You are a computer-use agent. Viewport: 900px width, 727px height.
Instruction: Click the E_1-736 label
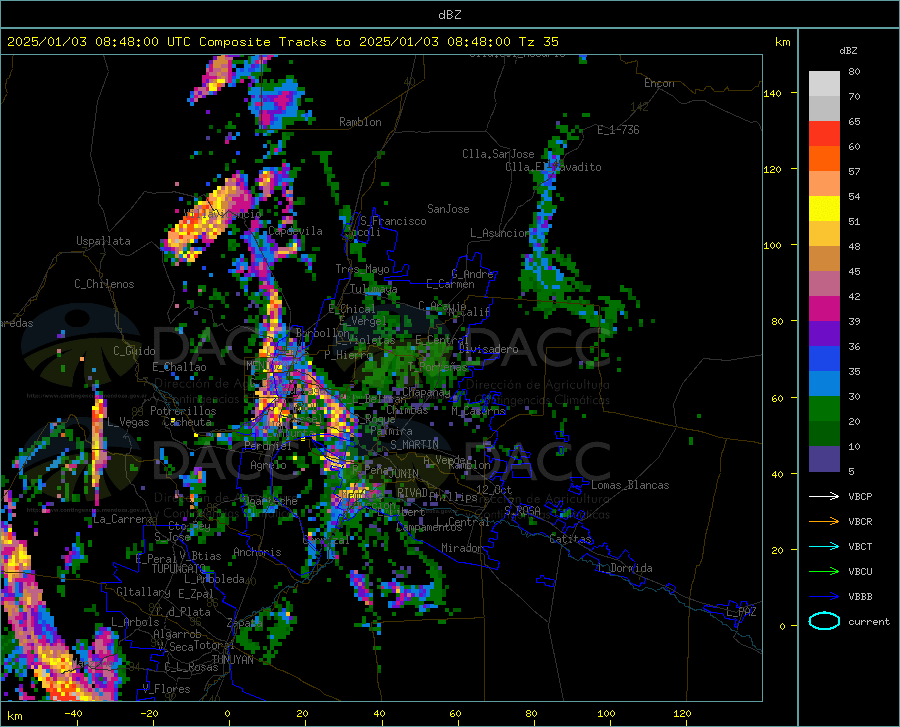(618, 130)
